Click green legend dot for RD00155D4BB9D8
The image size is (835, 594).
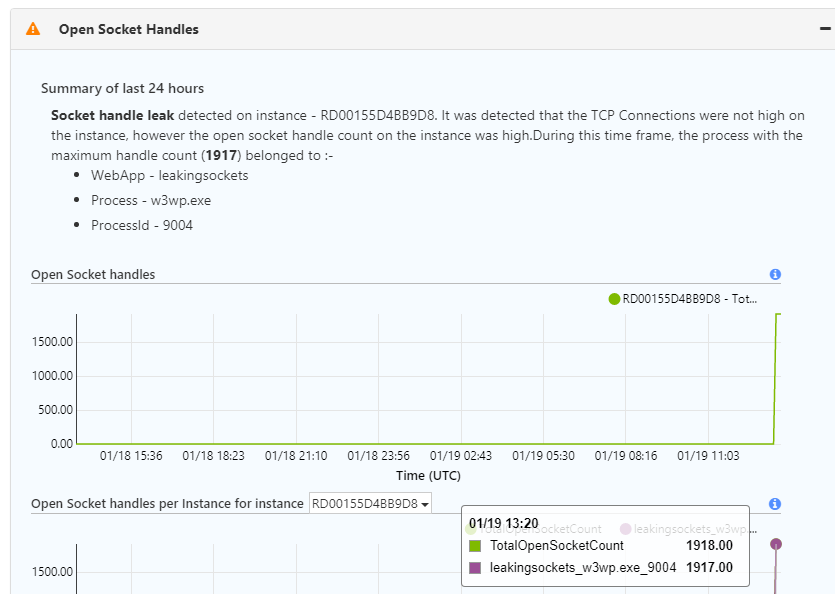click(x=614, y=298)
